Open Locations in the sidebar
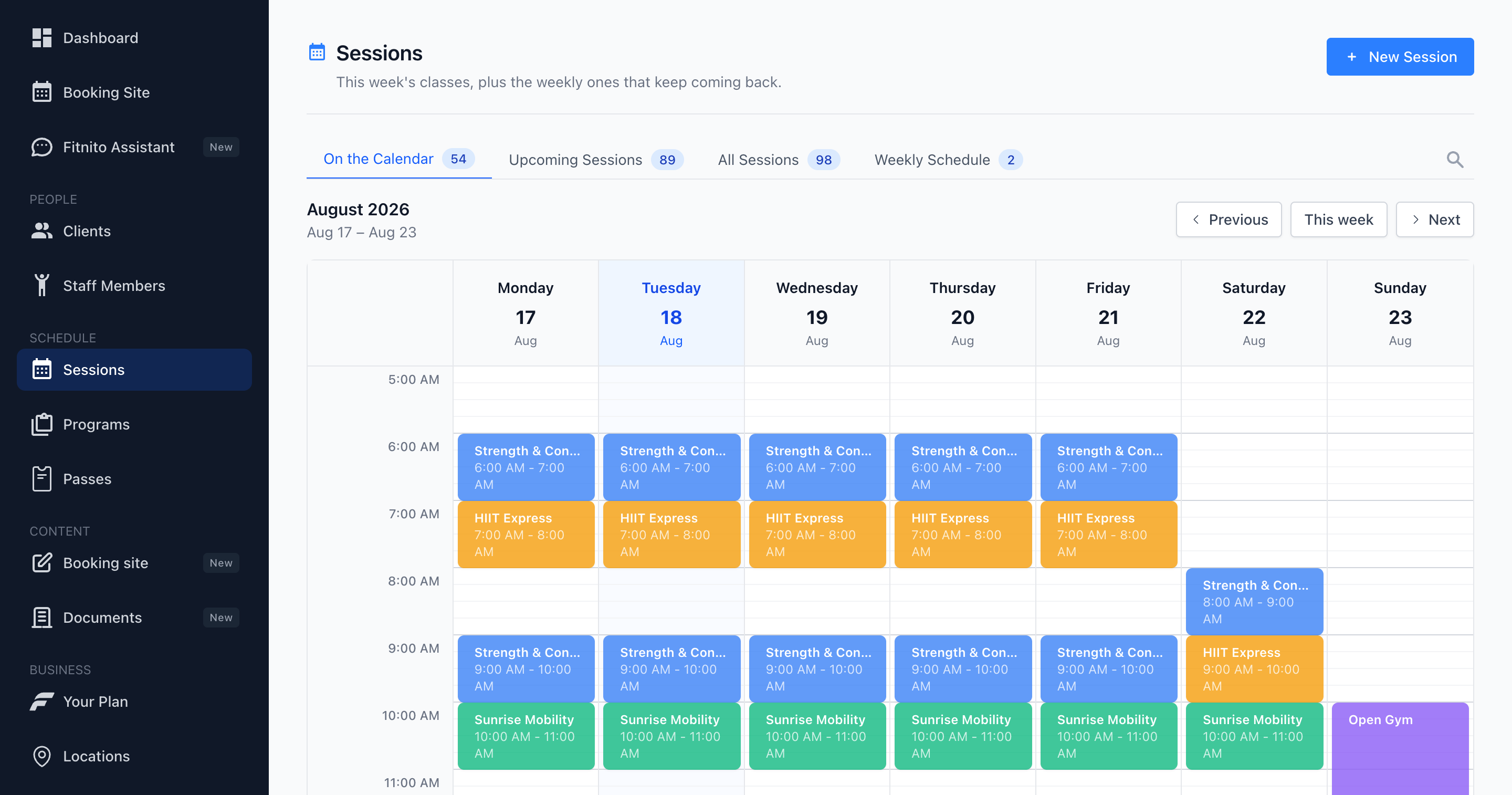 [134, 756]
